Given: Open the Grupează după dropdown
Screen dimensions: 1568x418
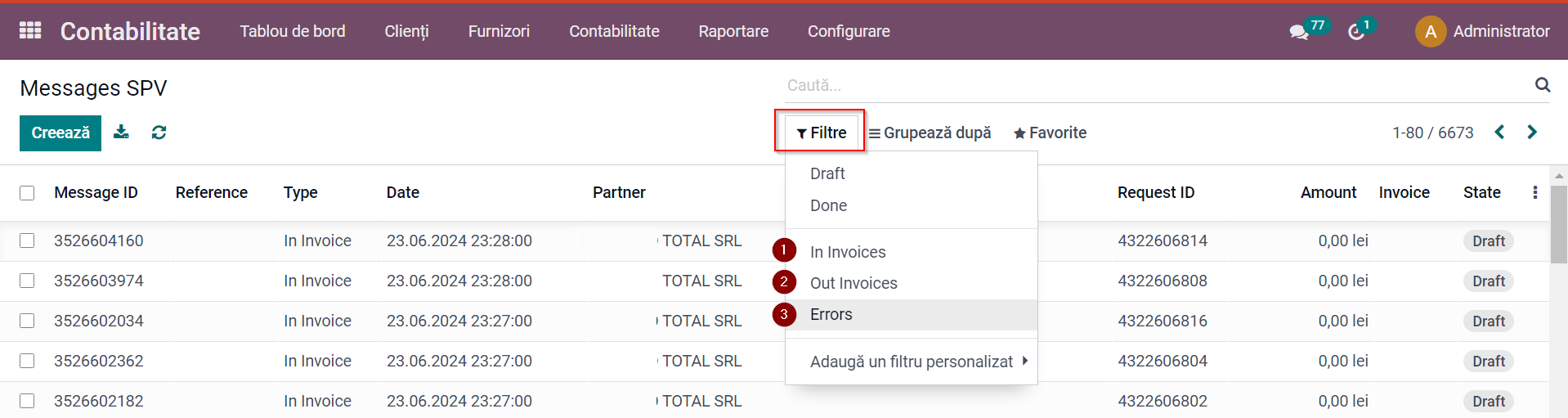Looking at the screenshot, I should tap(930, 133).
